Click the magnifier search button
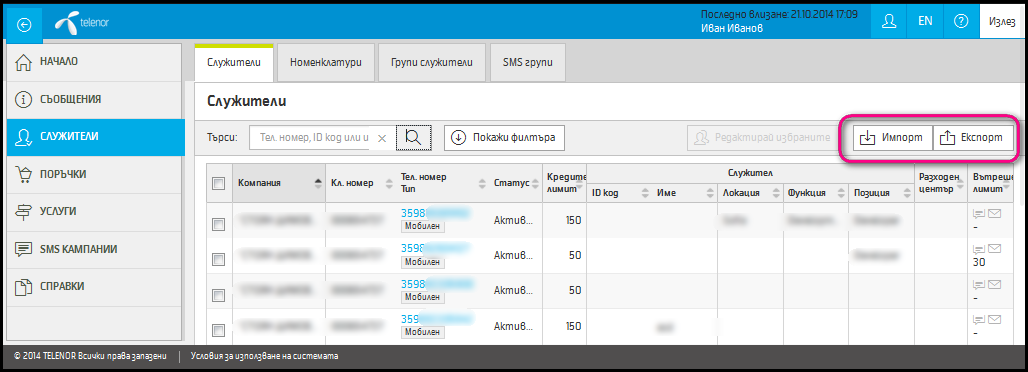This screenshot has height=372, width=1028. pyautogui.click(x=414, y=138)
